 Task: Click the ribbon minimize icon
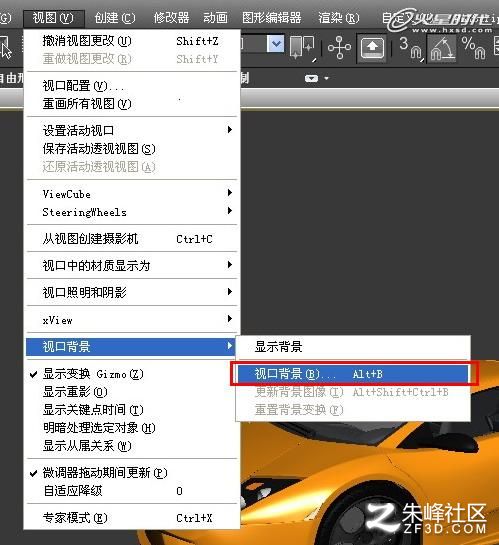(312, 79)
